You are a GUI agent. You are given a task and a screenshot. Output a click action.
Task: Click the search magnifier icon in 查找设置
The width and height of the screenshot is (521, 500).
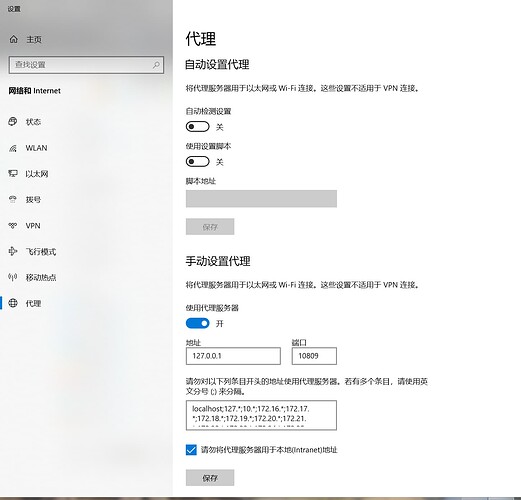[156, 65]
